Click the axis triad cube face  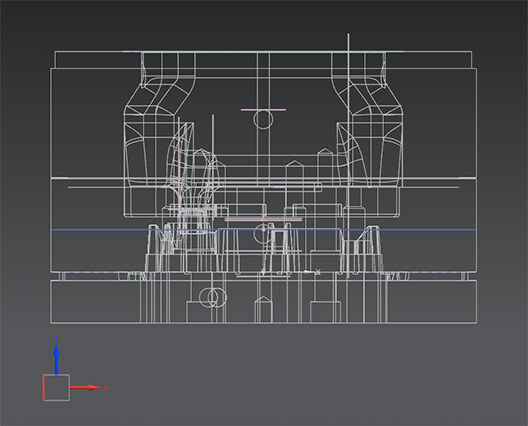point(56,388)
